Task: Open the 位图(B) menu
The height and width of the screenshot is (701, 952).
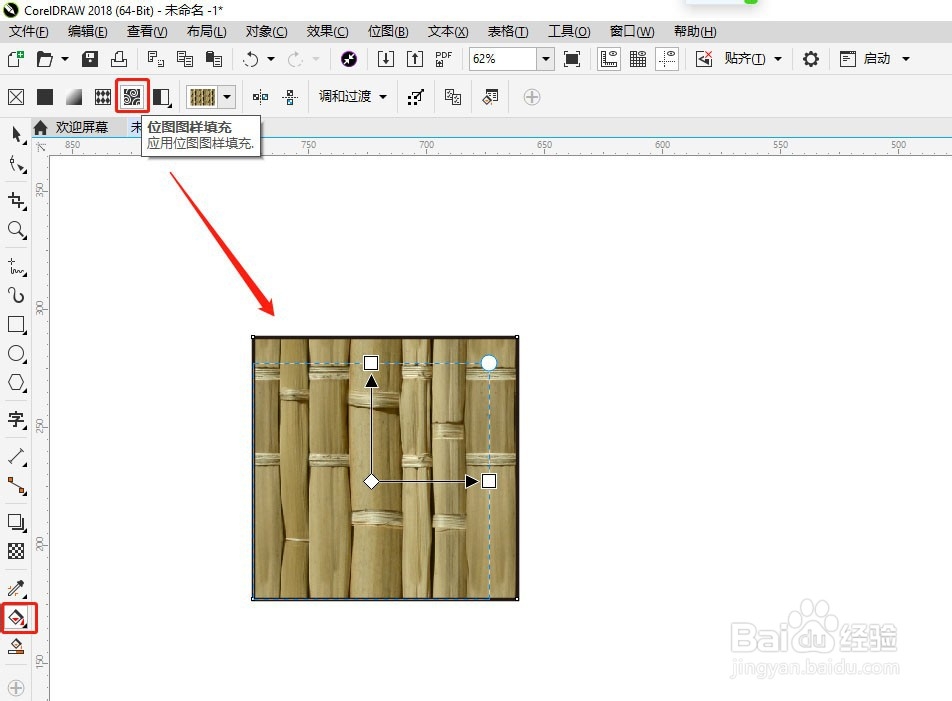Action: coord(388,32)
